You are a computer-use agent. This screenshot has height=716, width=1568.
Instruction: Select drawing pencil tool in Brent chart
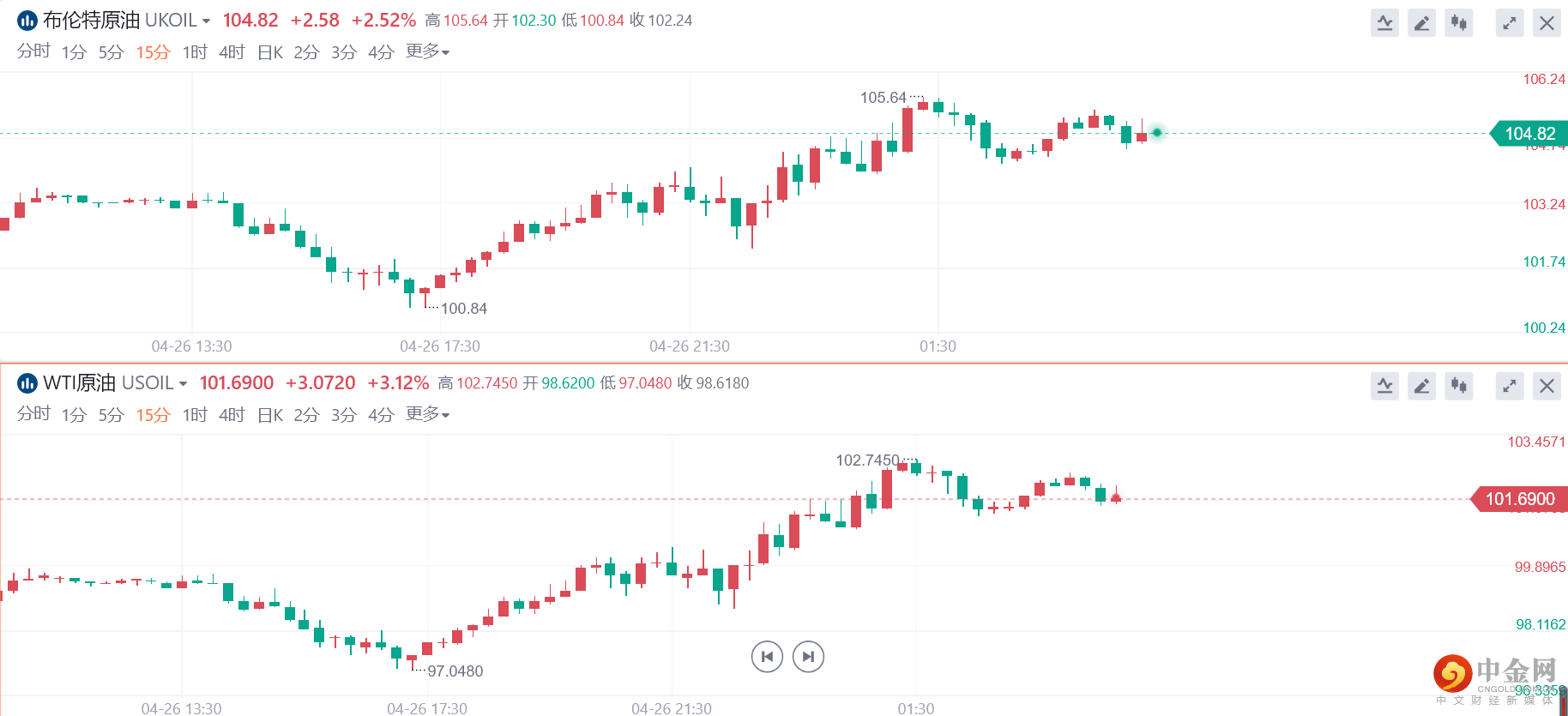[1421, 23]
